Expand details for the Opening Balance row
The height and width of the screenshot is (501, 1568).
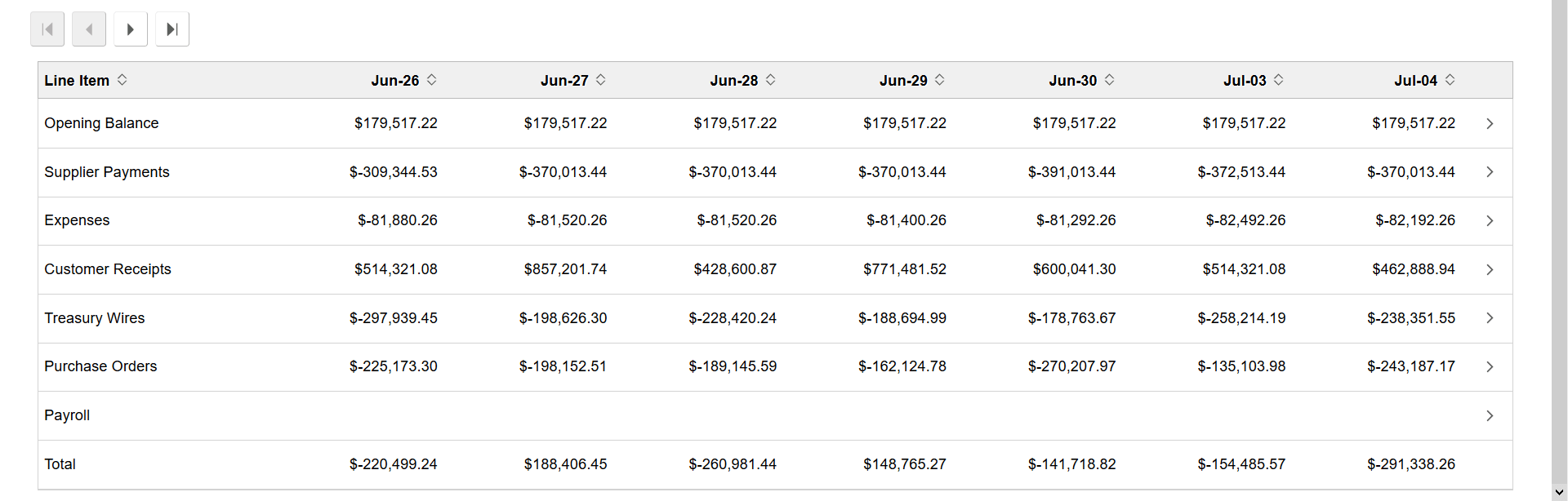pyautogui.click(x=1490, y=123)
